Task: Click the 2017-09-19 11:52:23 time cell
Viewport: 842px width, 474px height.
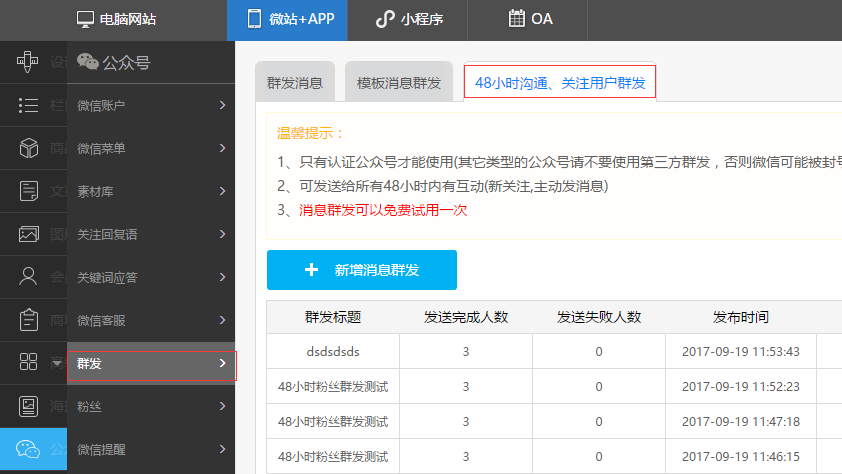Action: [x=741, y=387]
